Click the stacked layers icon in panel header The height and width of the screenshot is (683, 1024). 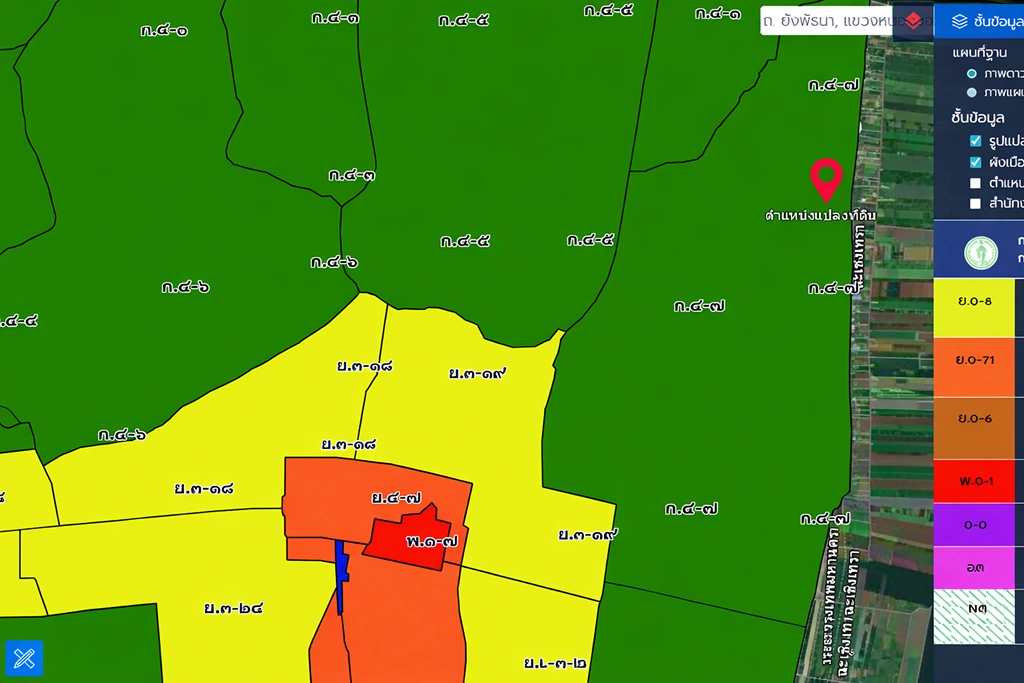click(959, 21)
